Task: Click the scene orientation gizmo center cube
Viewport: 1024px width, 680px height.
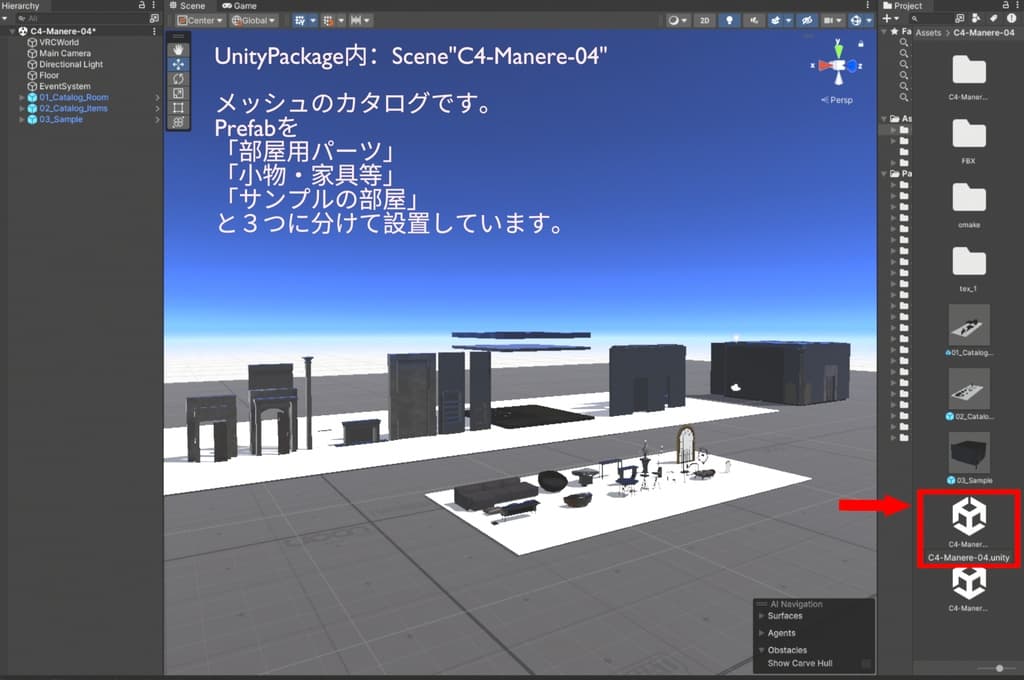Action: [x=839, y=65]
